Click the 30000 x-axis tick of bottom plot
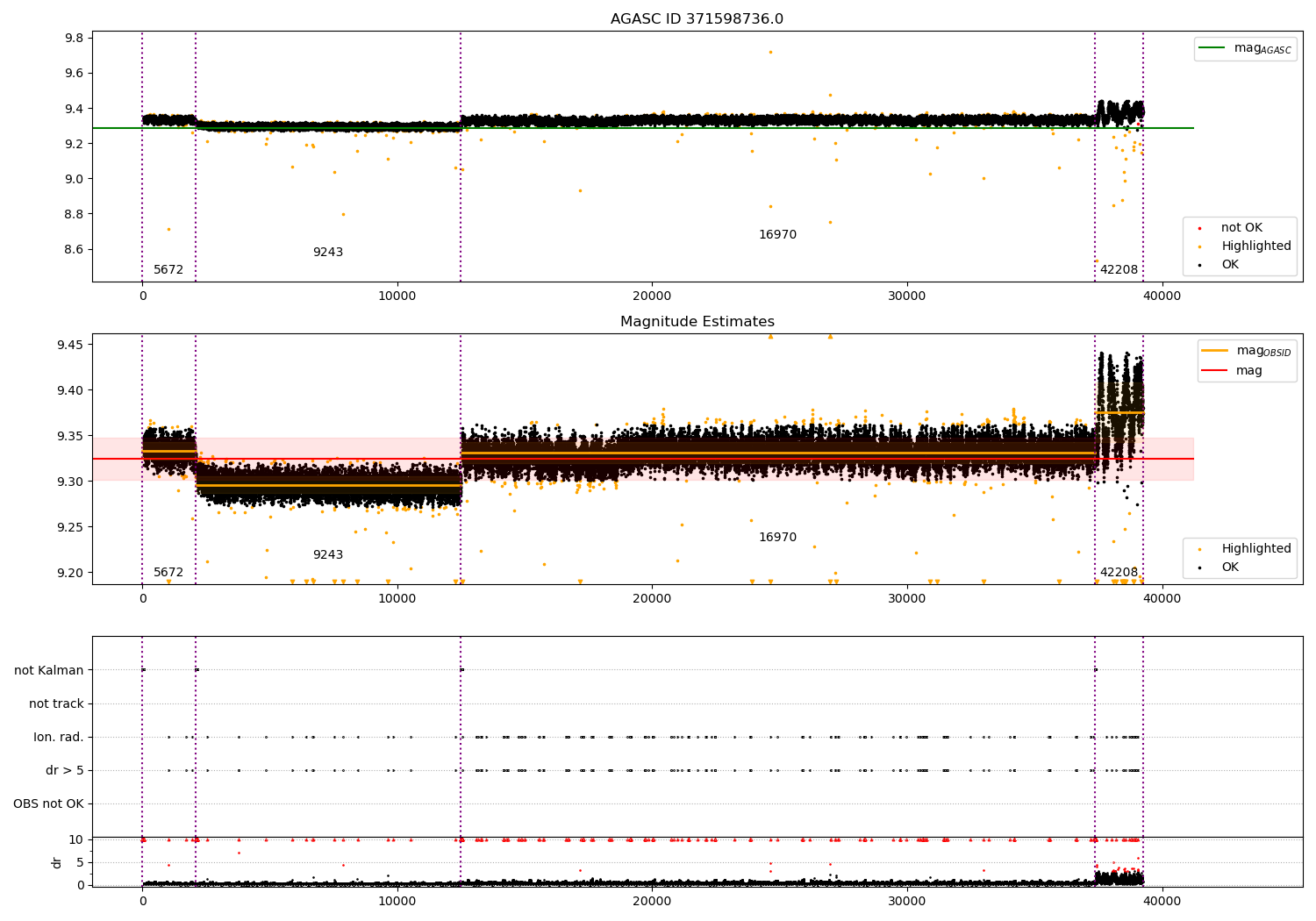Viewport: 1316px width, 921px height. click(907, 902)
